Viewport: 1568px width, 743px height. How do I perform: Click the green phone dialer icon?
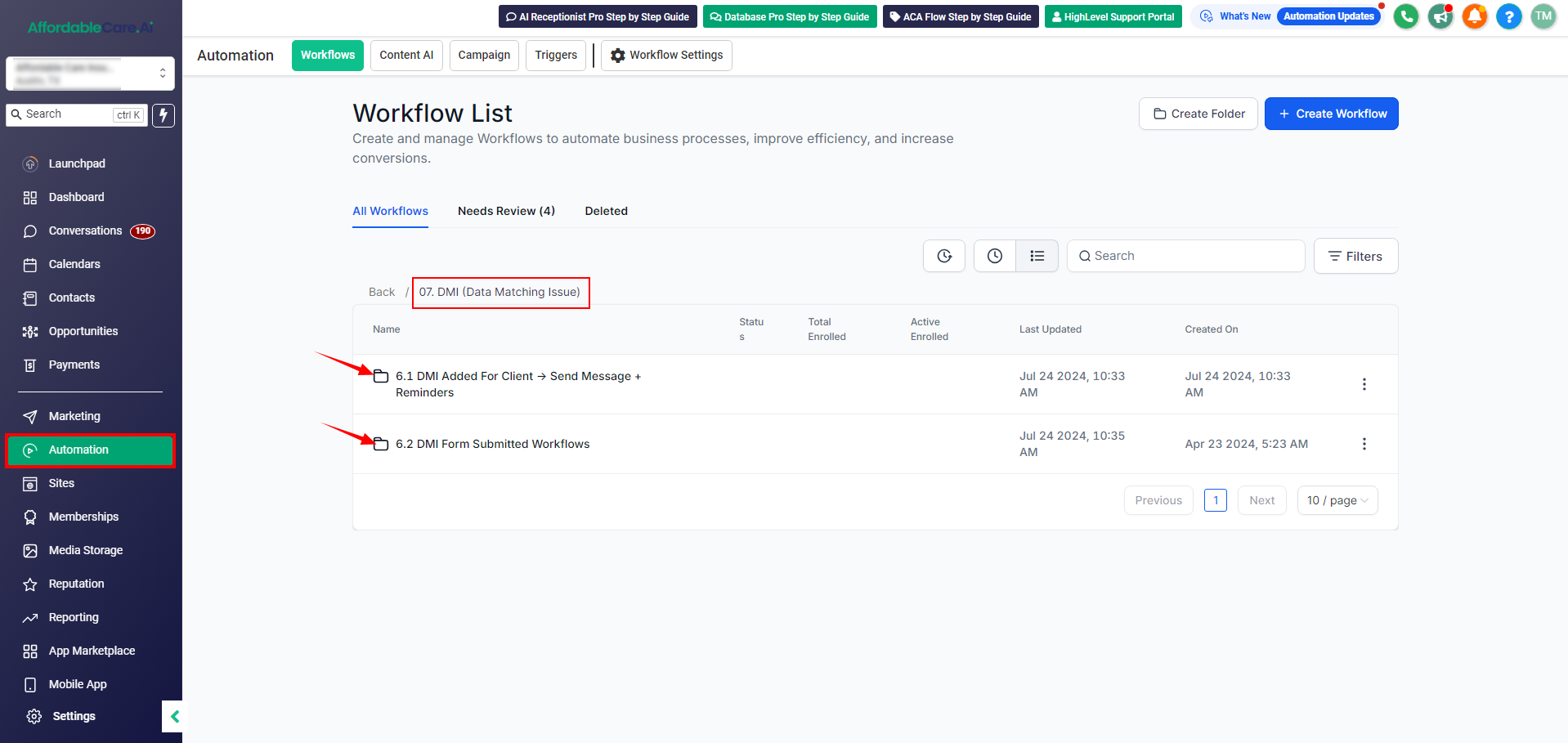click(1405, 16)
